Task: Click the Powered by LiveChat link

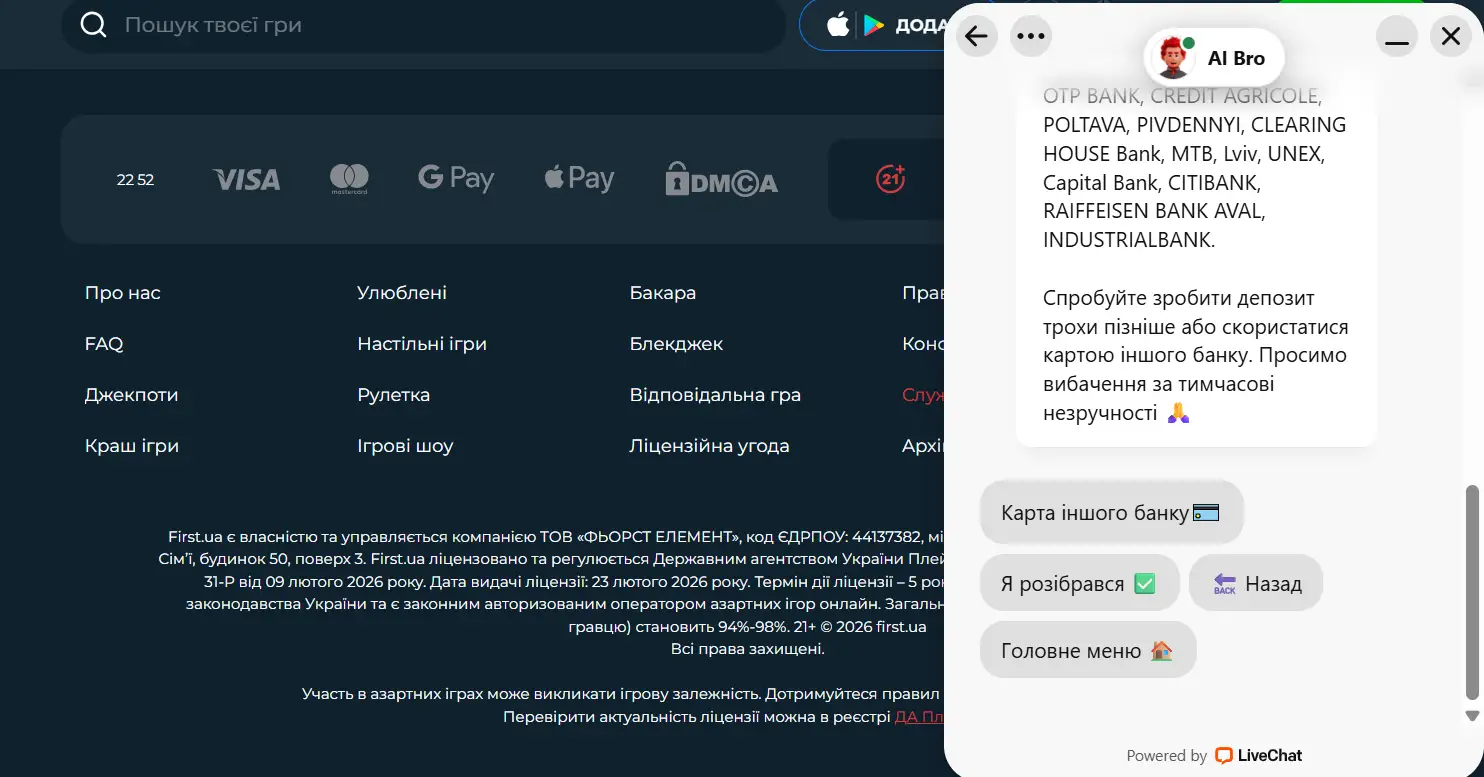Action: tap(1214, 756)
